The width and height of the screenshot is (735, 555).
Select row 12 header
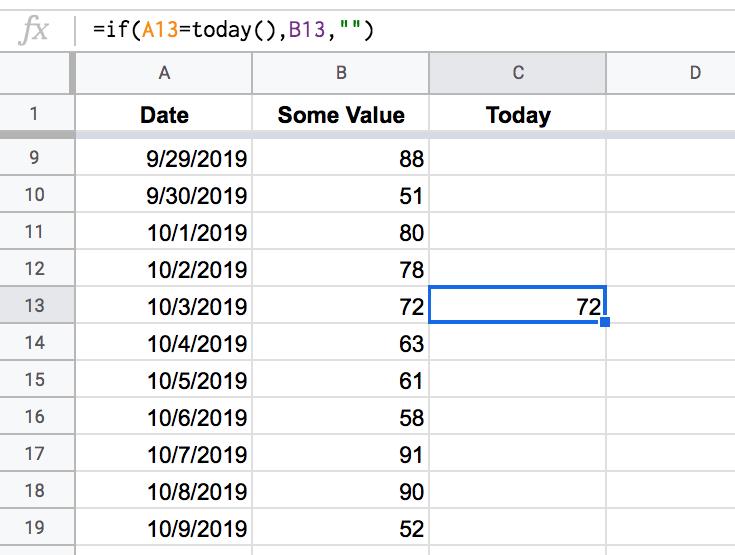coord(37,268)
